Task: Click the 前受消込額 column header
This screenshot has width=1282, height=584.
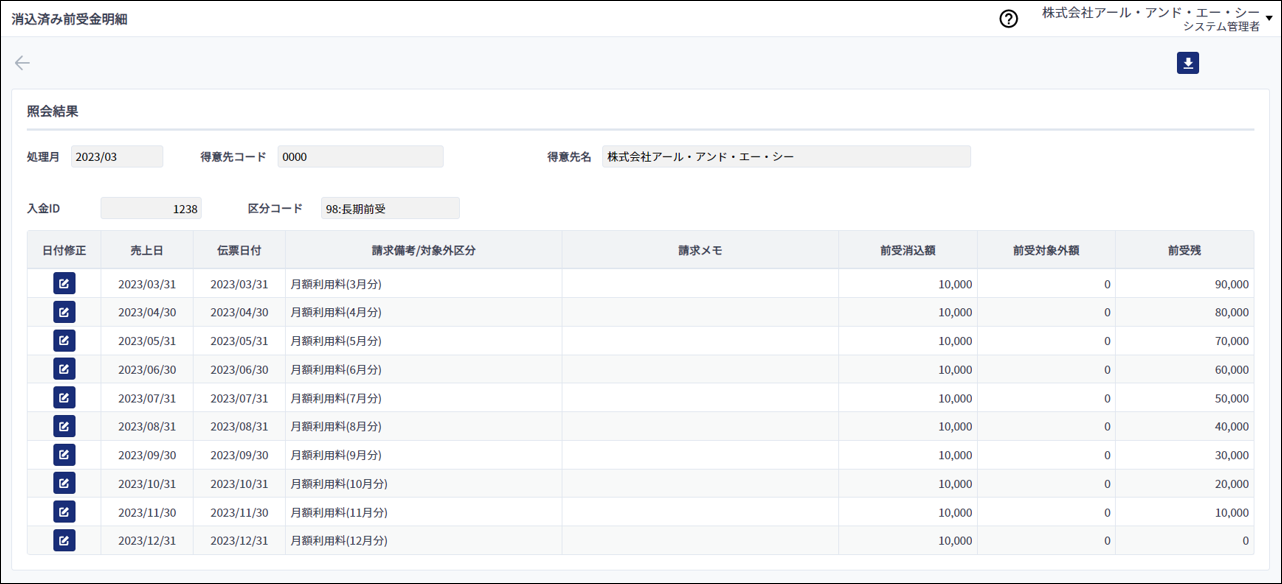Action: point(908,250)
